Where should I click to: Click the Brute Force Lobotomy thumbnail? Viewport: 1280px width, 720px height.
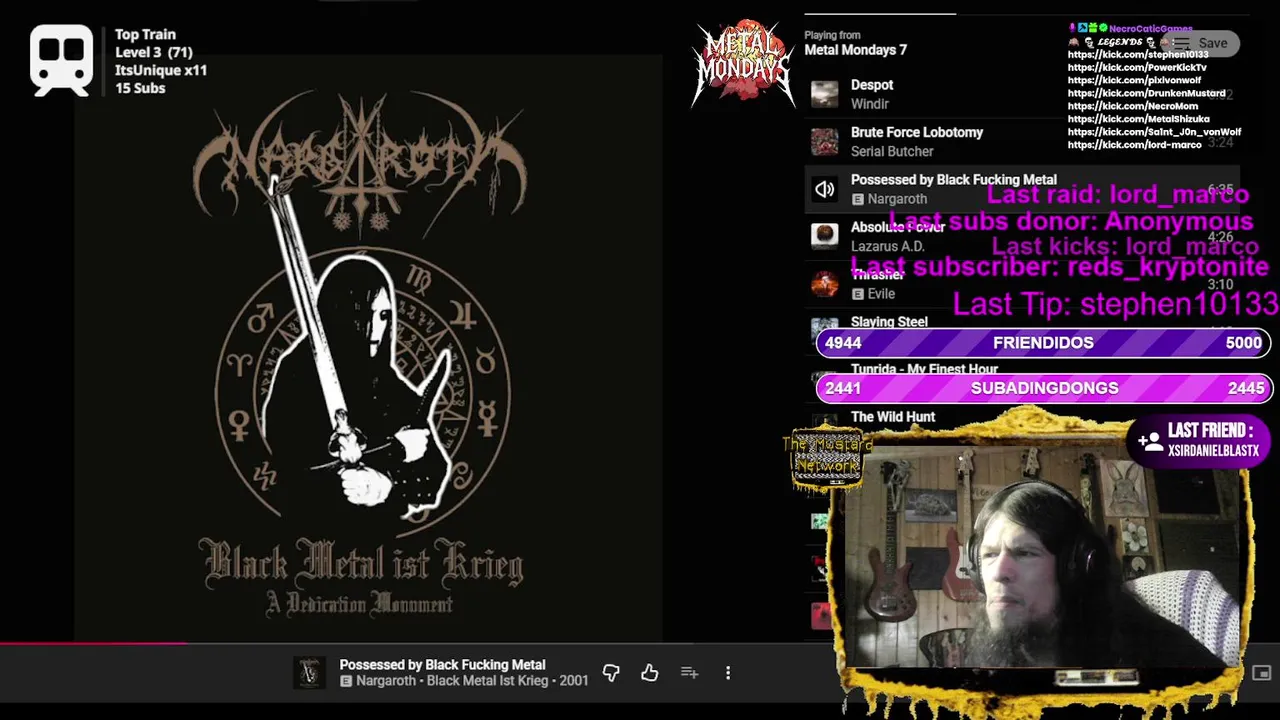(824, 142)
